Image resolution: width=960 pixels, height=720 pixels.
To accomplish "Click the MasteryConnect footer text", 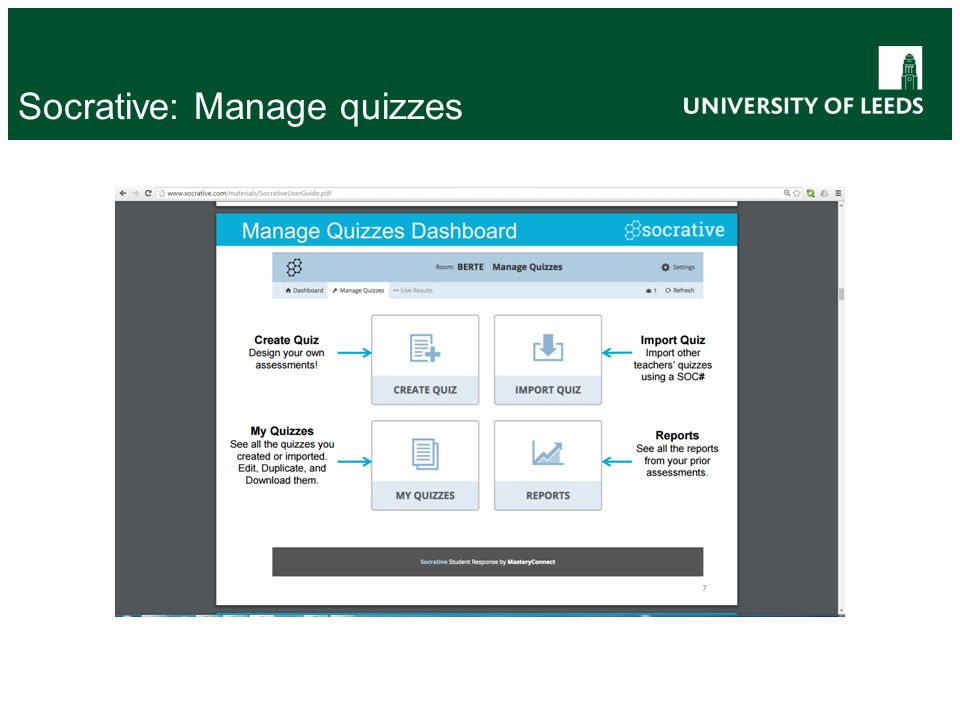I will click(531, 561).
